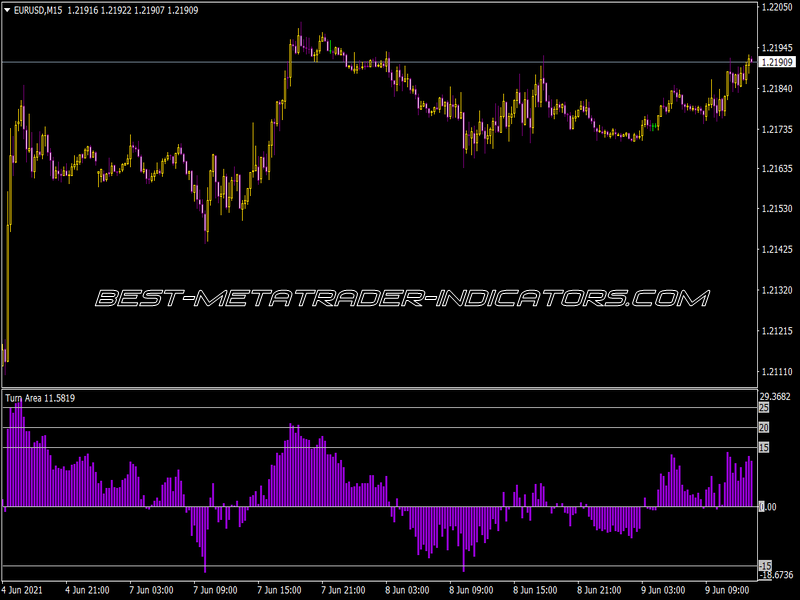Click time axis label 7 Jun 09:00
800x600 pixels.
click(215, 590)
